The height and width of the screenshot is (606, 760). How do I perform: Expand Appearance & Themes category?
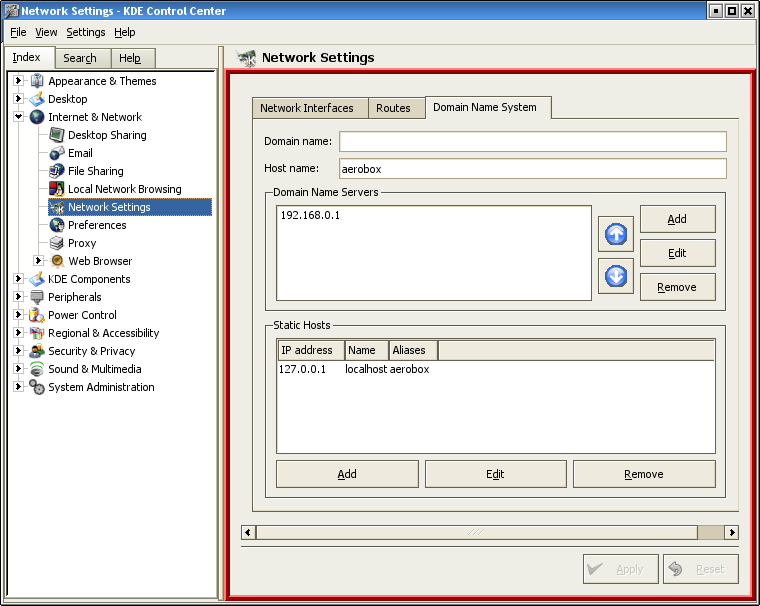click(x=18, y=80)
